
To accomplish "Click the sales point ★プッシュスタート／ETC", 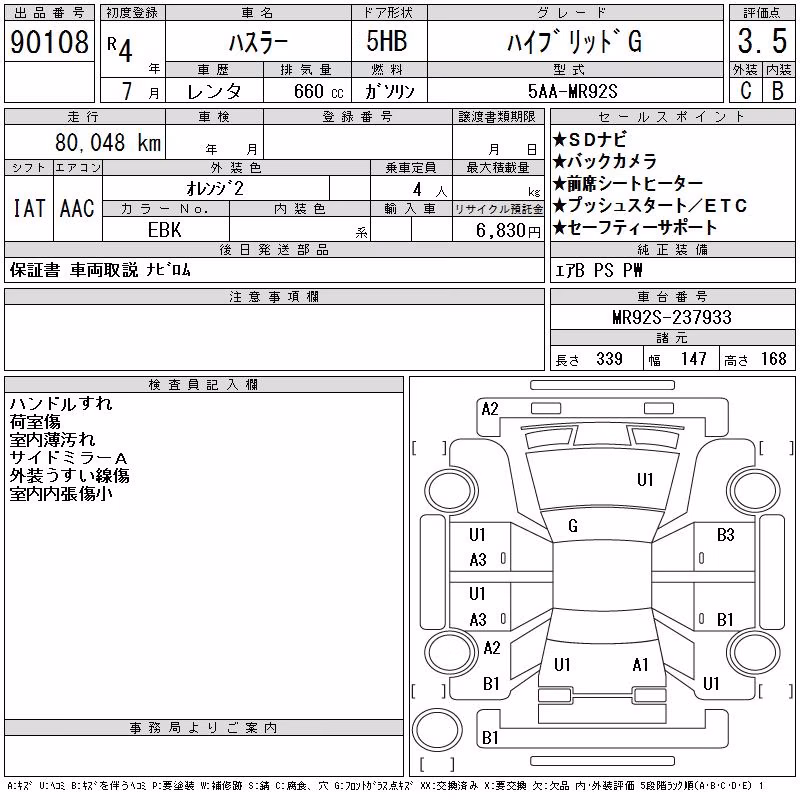I will coord(650,205).
